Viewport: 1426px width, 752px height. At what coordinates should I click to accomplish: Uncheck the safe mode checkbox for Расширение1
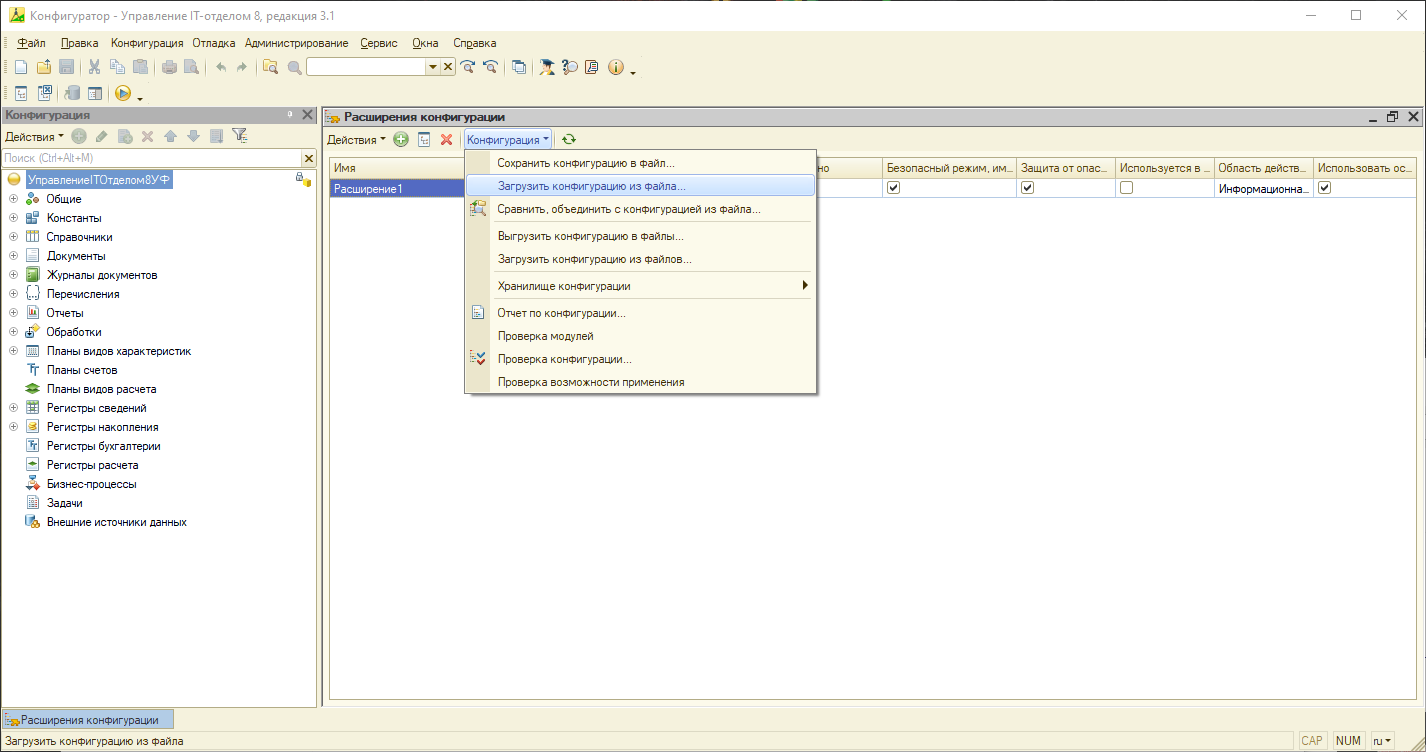pyautogui.click(x=894, y=188)
